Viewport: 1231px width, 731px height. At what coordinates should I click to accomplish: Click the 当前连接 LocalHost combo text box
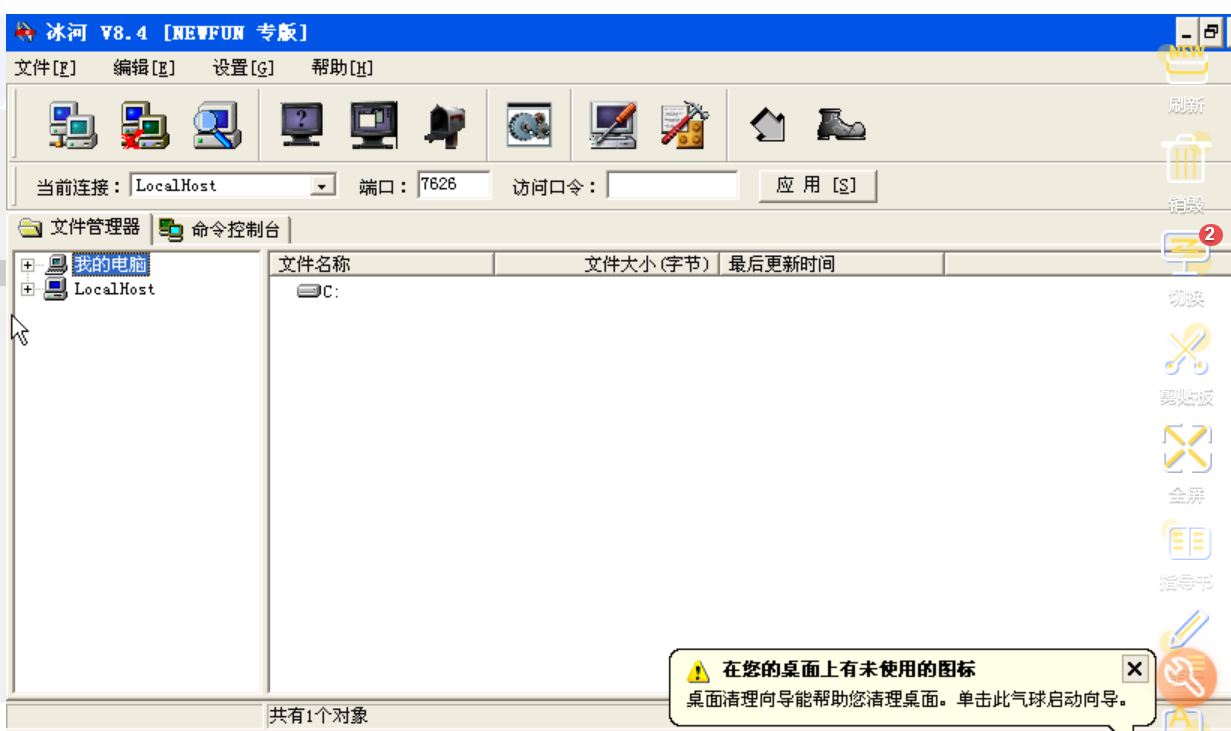(222, 186)
